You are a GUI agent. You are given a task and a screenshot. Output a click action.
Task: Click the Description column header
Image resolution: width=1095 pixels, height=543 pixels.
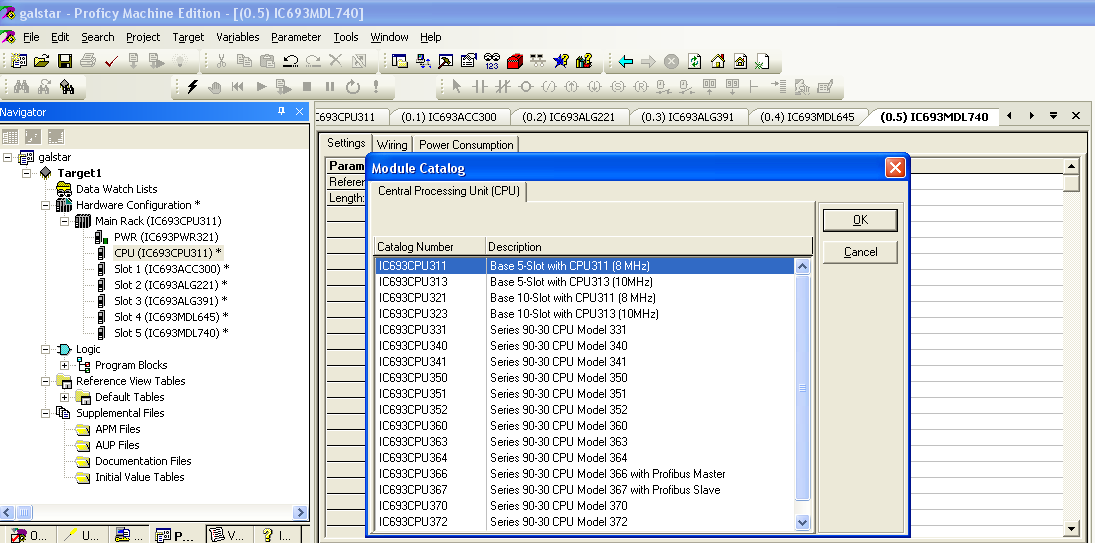pyautogui.click(x=649, y=246)
